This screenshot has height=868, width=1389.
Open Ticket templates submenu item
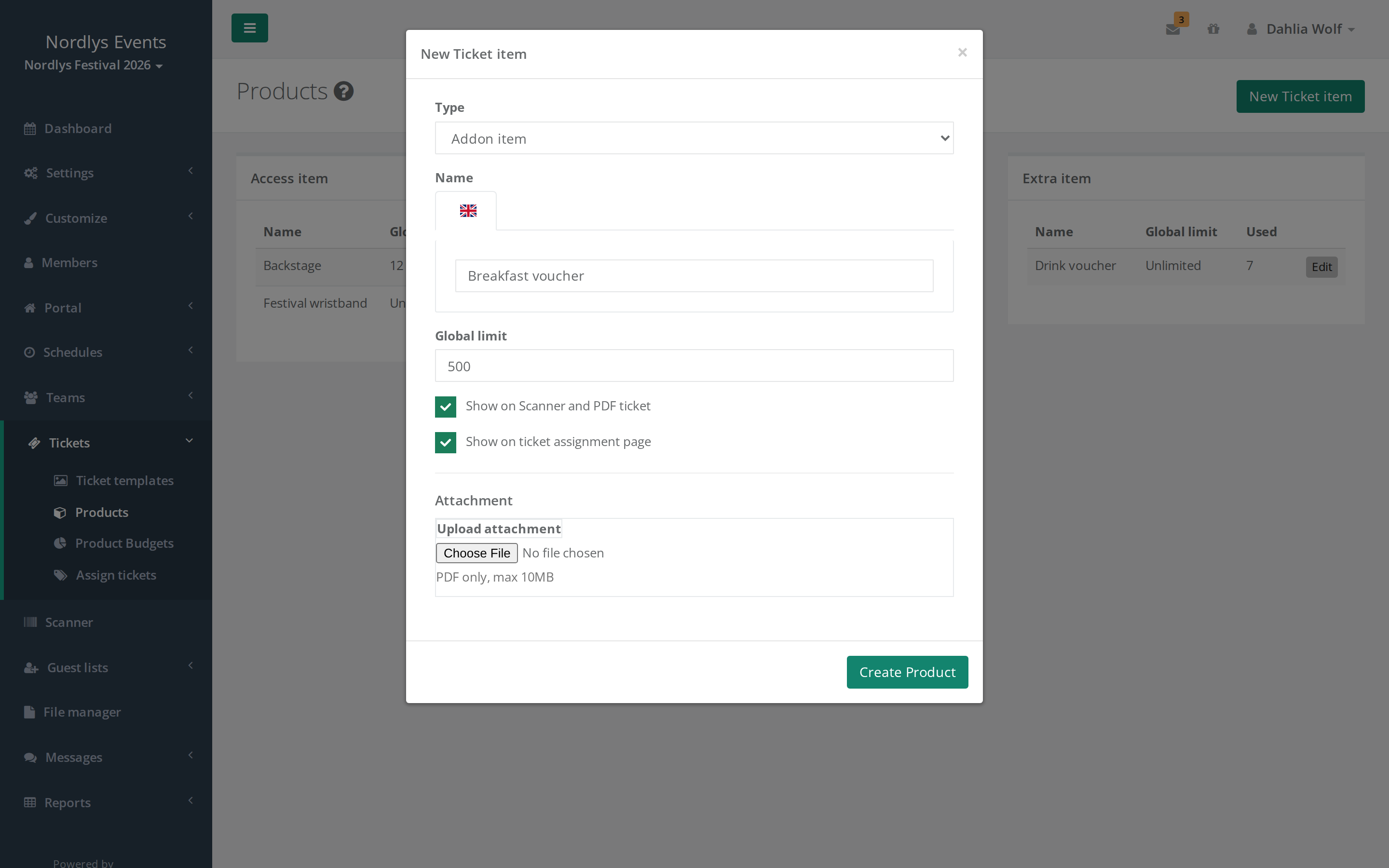114,480
